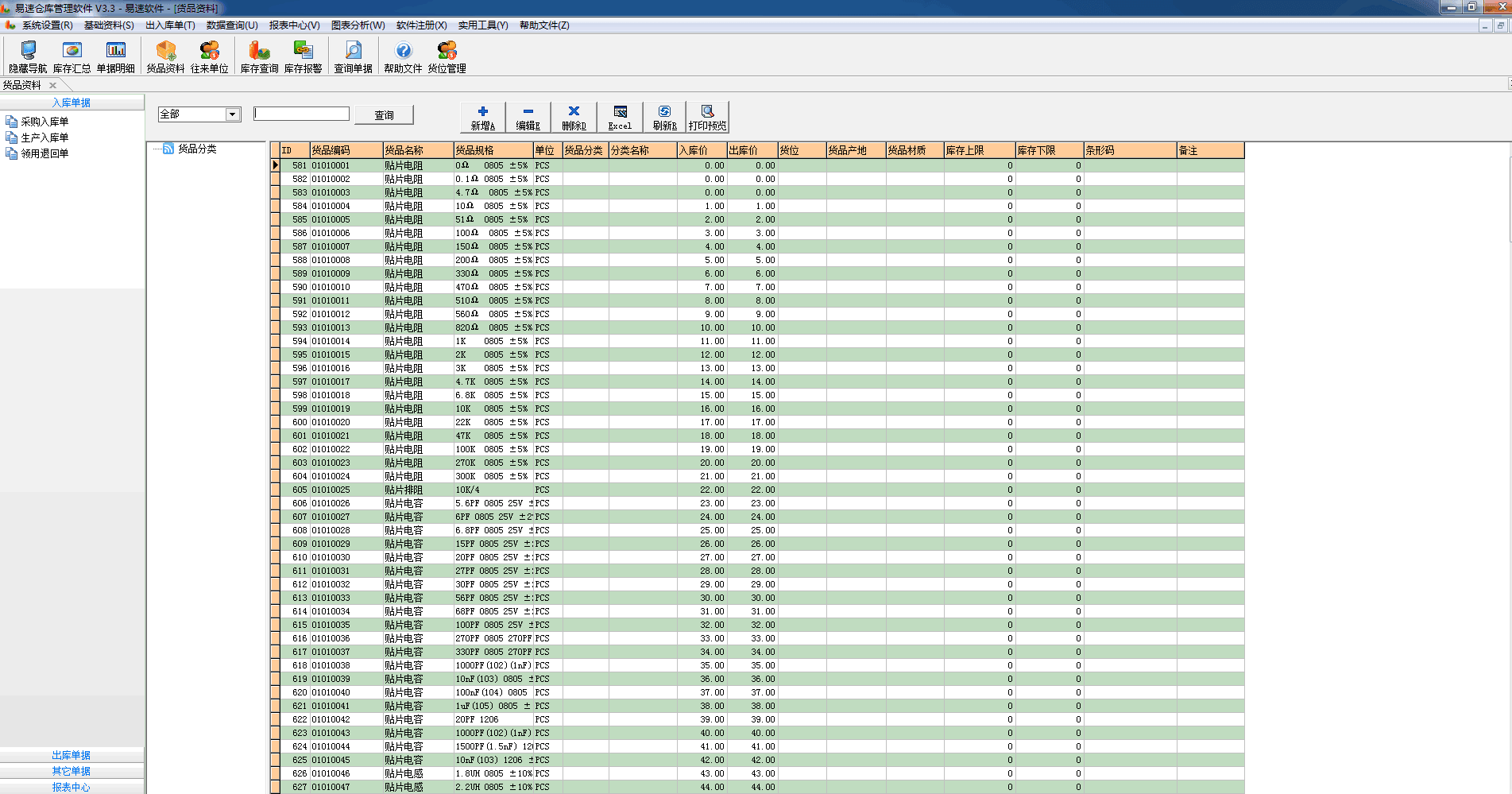The height and width of the screenshot is (794, 1512).
Task: Export the list with the Excel button
Action: click(x=620, y=118)
